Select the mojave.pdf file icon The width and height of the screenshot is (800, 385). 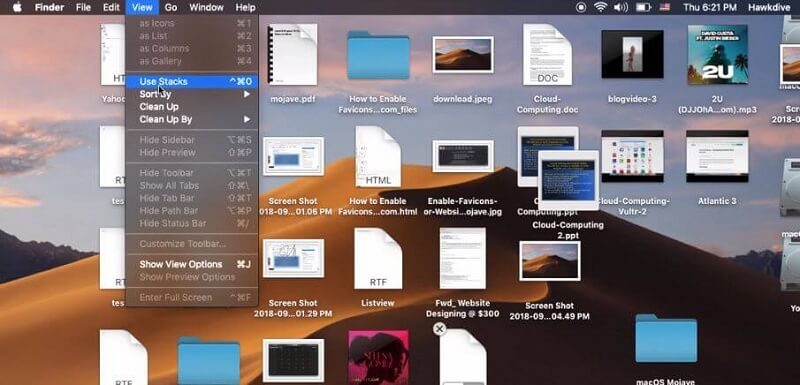(292, 55)
